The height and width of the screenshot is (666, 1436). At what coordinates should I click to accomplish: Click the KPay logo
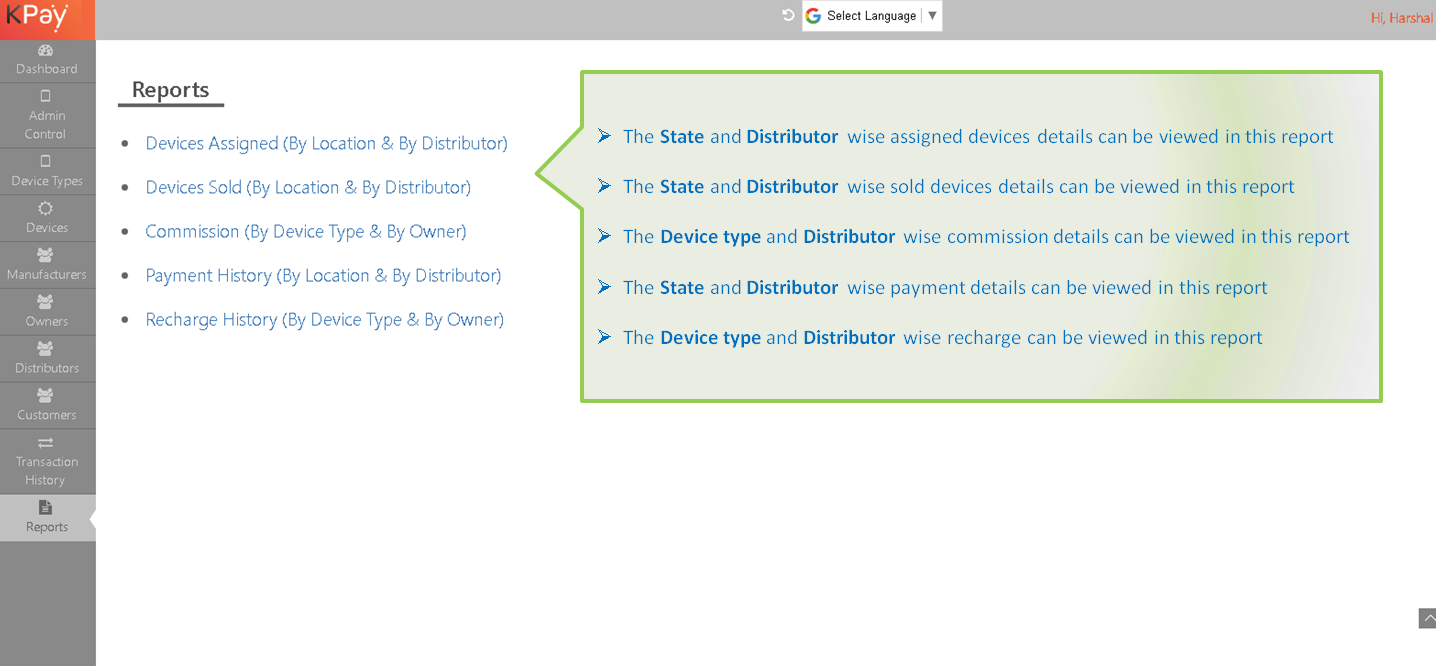coord(38,18)
